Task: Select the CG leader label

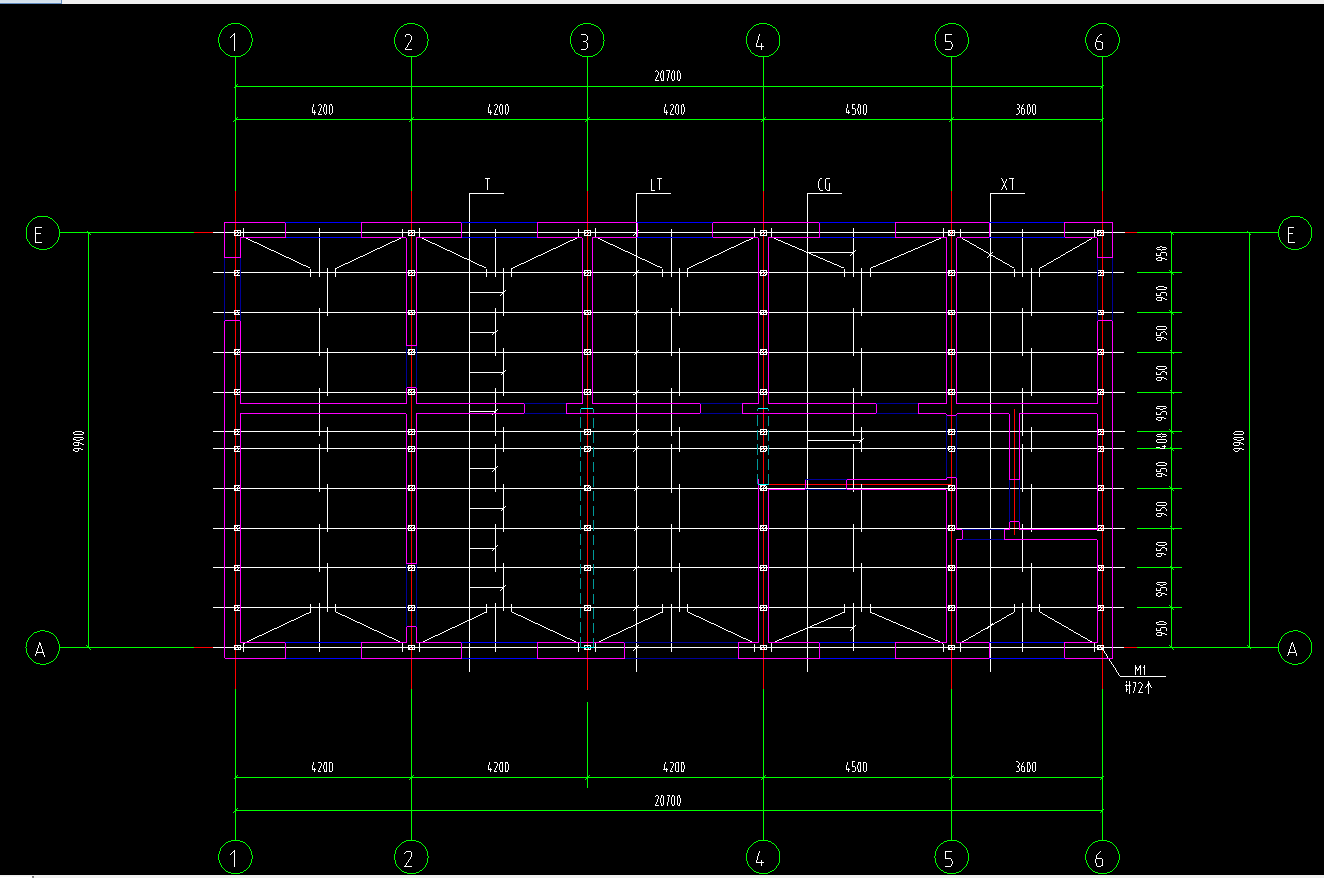Action: [x=824, y=184]
